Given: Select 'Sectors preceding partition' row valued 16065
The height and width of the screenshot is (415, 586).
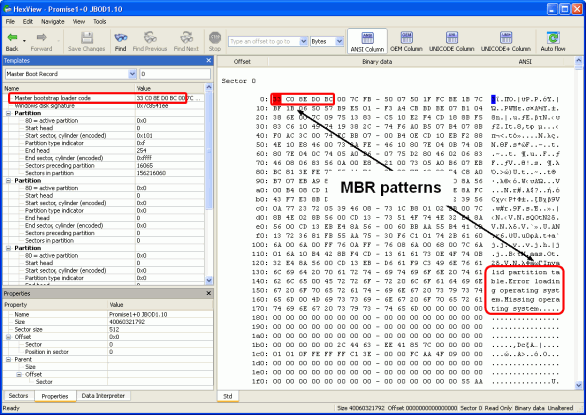Looking at the screenshot, I should coord(104,166).
